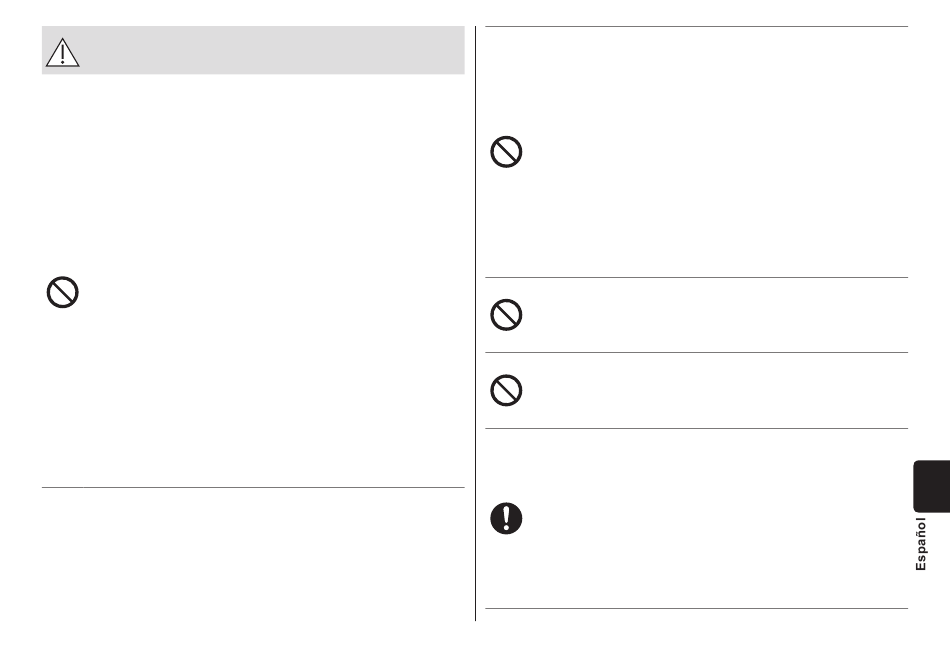Click the rule below the first right-column section
Screen dimensions: 950x668
696,277
